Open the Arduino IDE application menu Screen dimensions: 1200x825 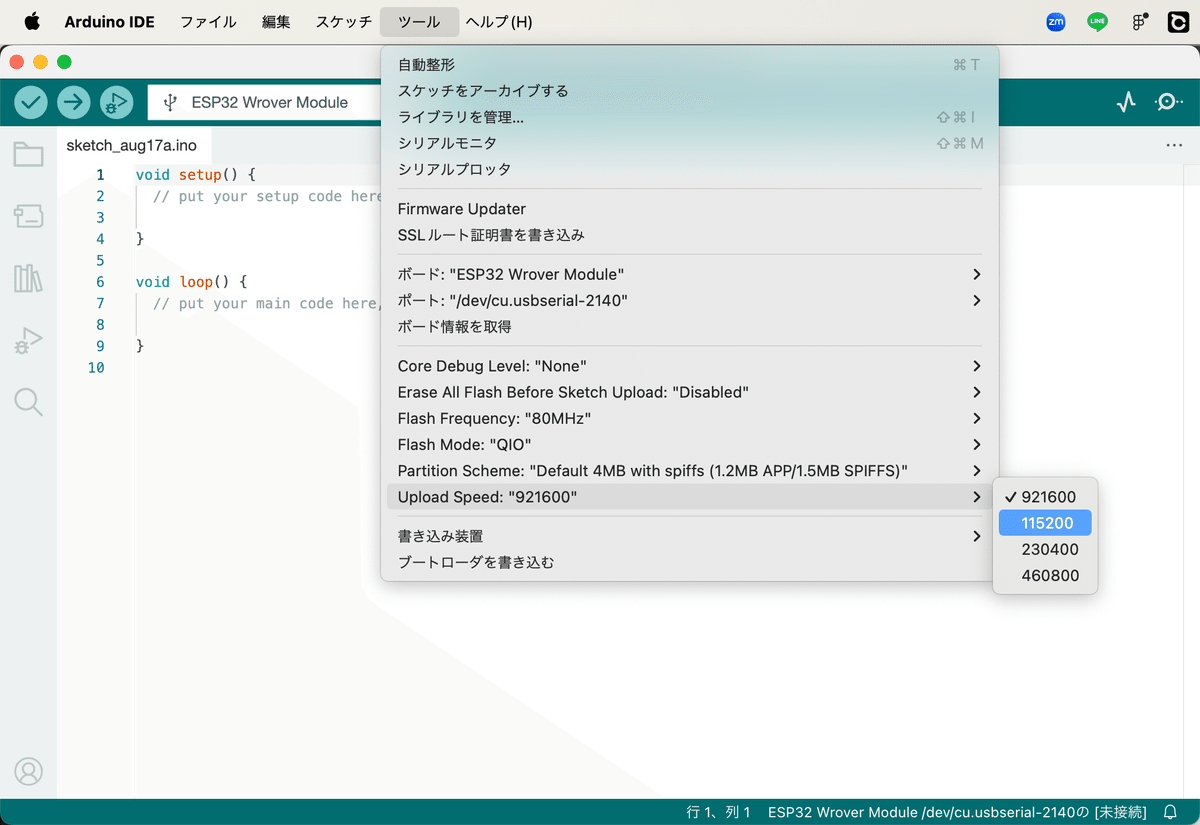(110, 22)
